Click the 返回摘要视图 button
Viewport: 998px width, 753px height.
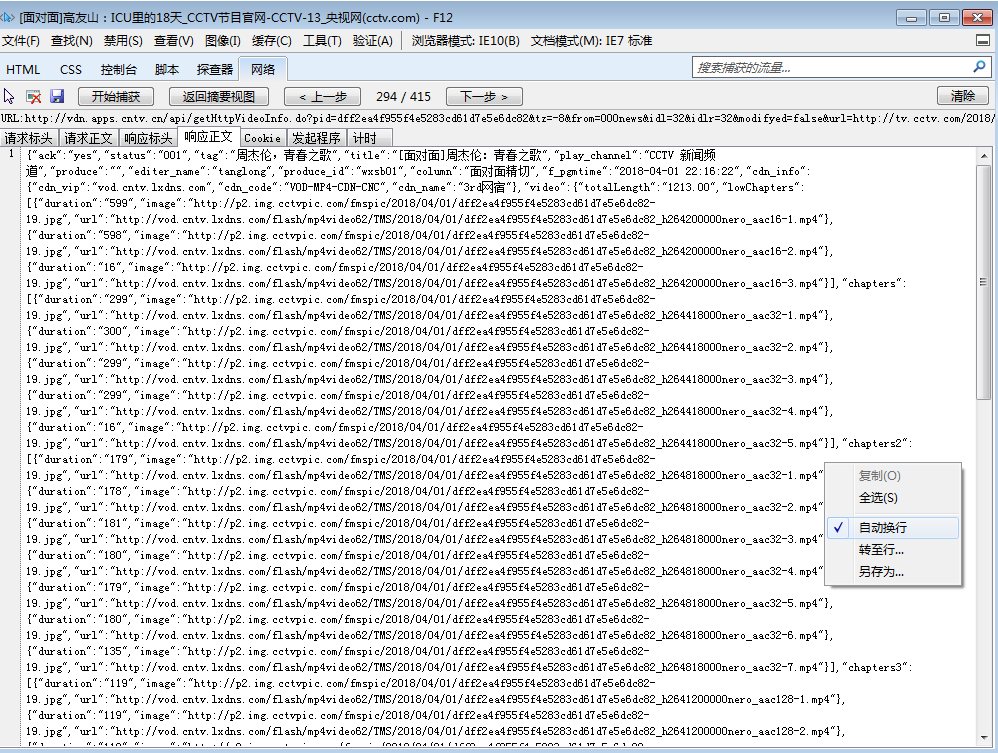point(218,96)
